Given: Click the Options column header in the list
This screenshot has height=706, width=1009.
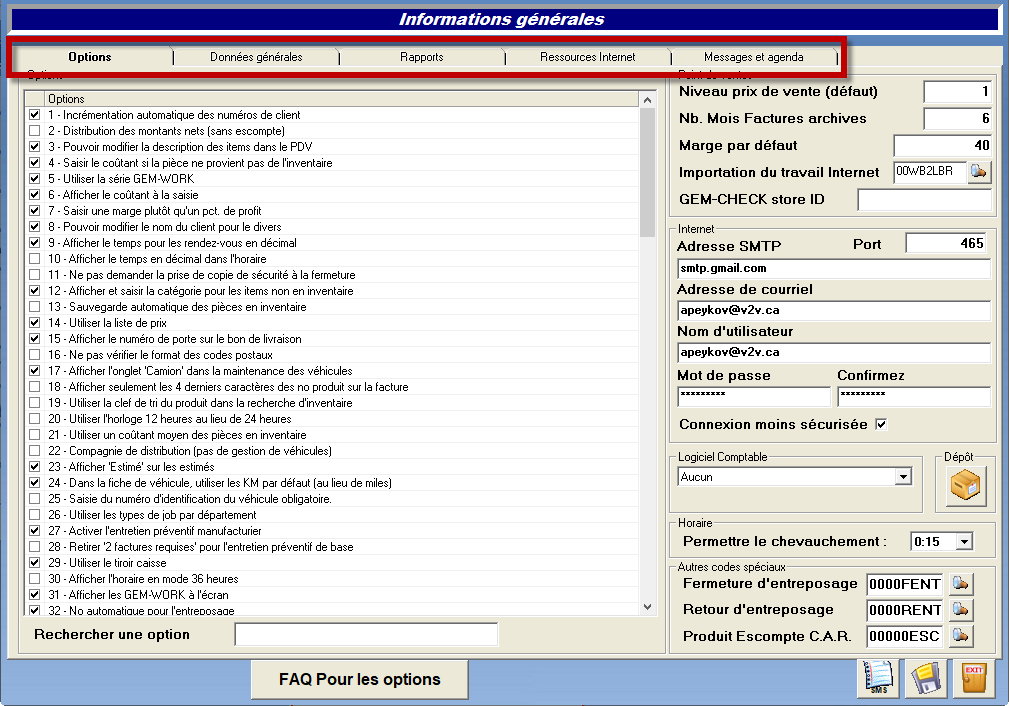Looking at the screenshot, I should tap(342, 98).
